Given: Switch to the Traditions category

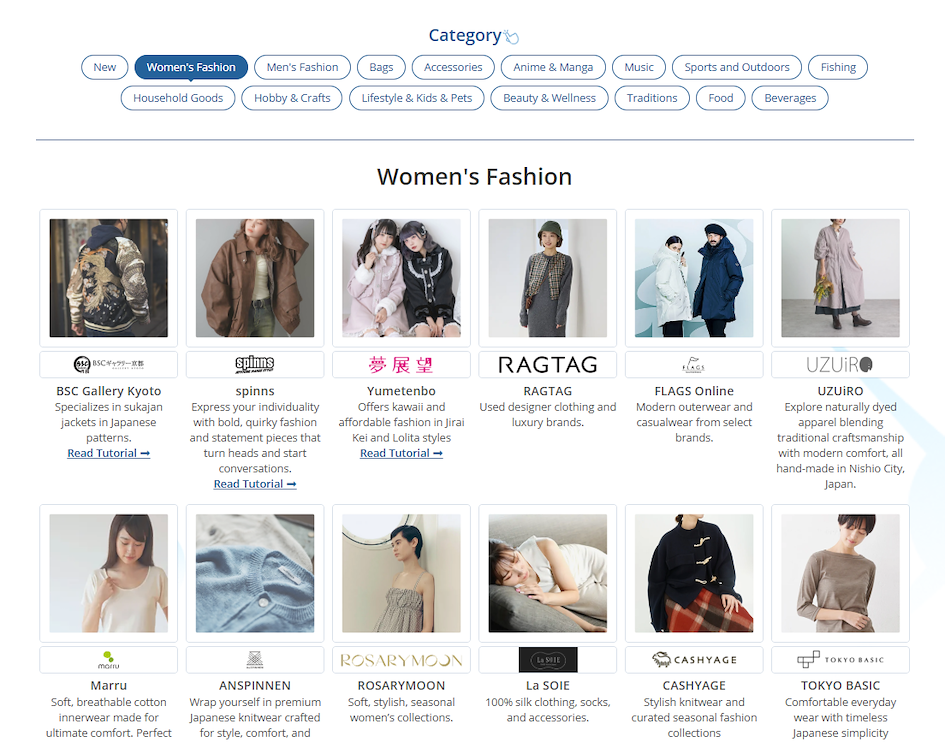Looking at the screenshot, I should (x=652, y=98).
